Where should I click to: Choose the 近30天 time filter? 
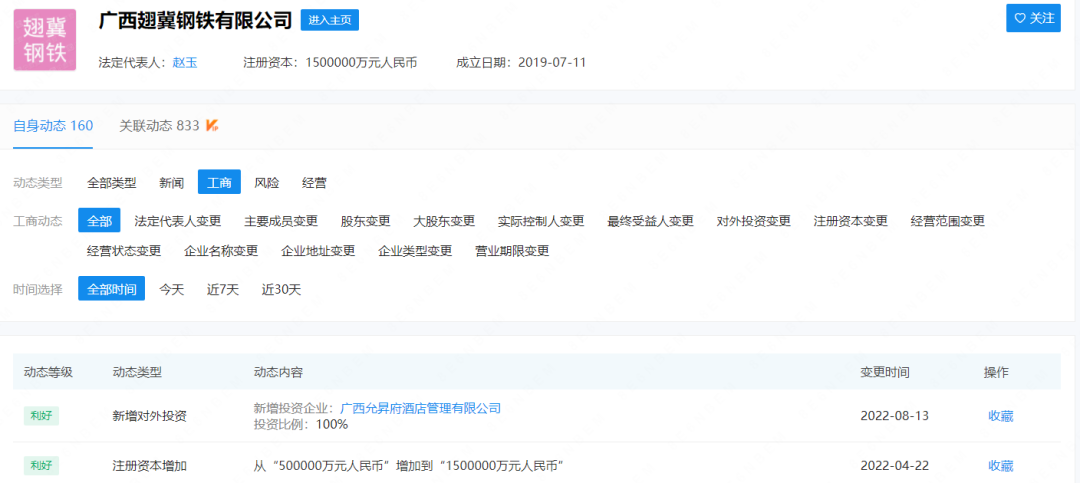pyautogui.click(x=281, y=289)
